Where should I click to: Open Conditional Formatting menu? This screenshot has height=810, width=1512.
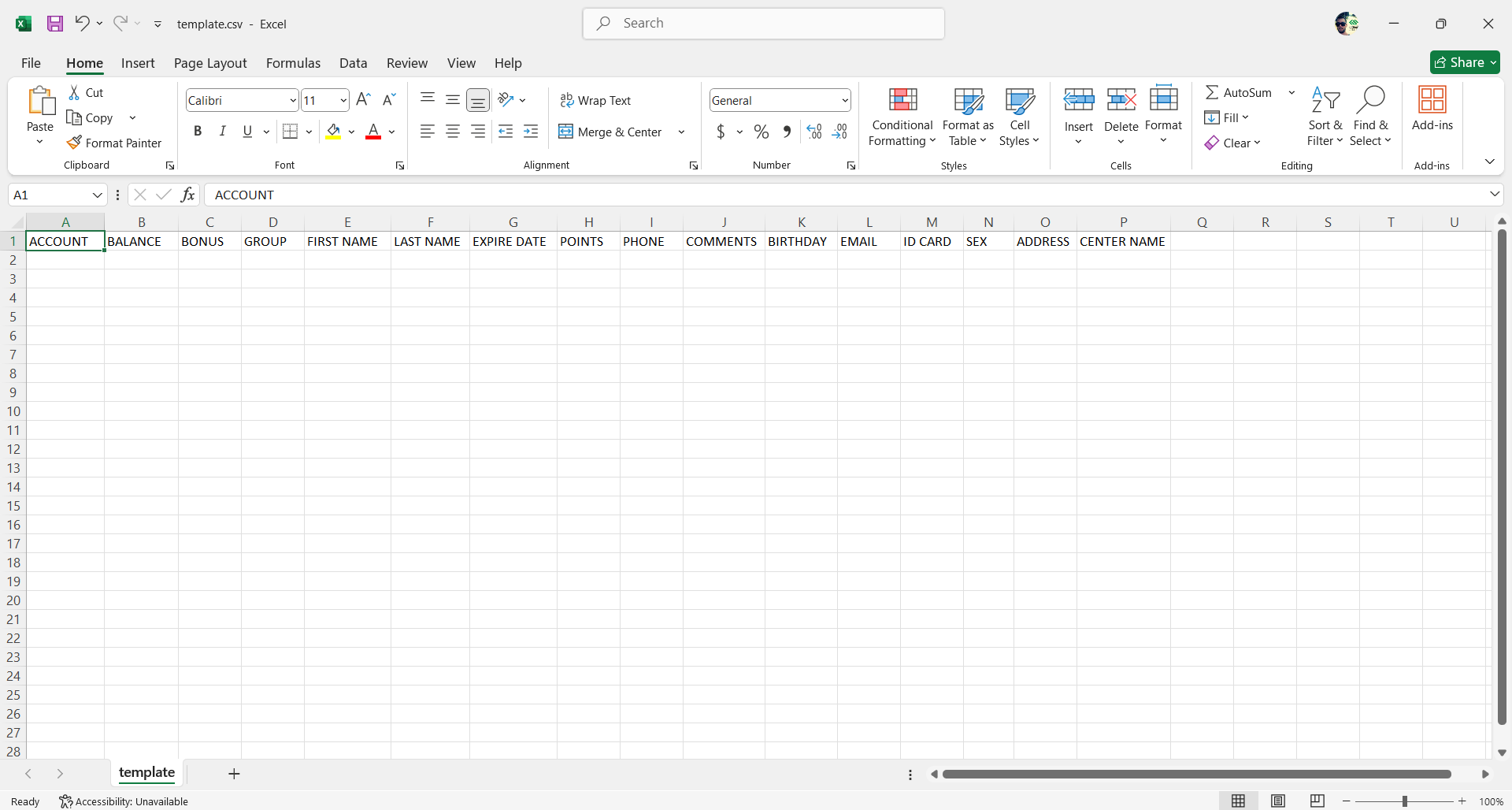(902, 117)
